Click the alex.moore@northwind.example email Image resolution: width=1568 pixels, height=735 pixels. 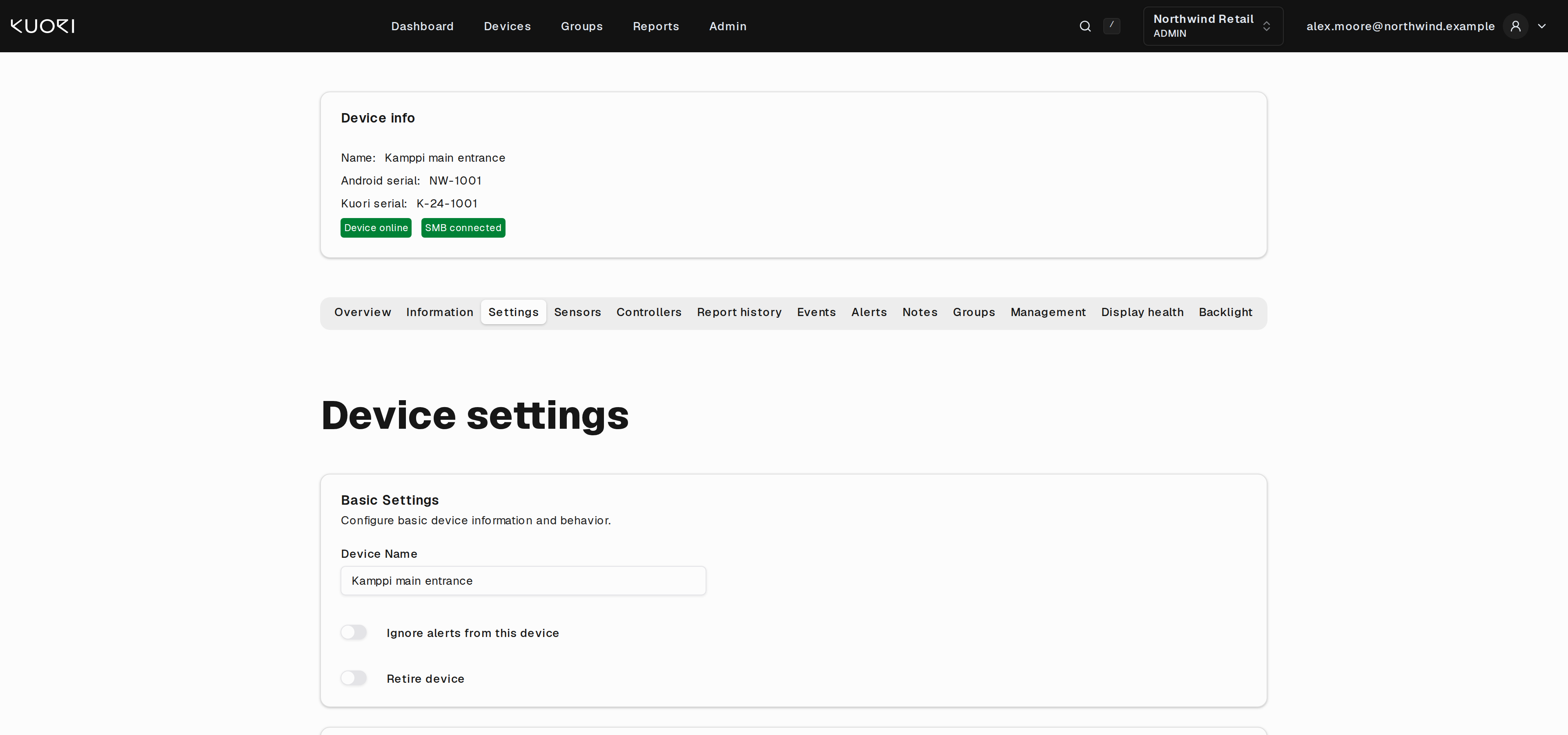pos(1401,26)
